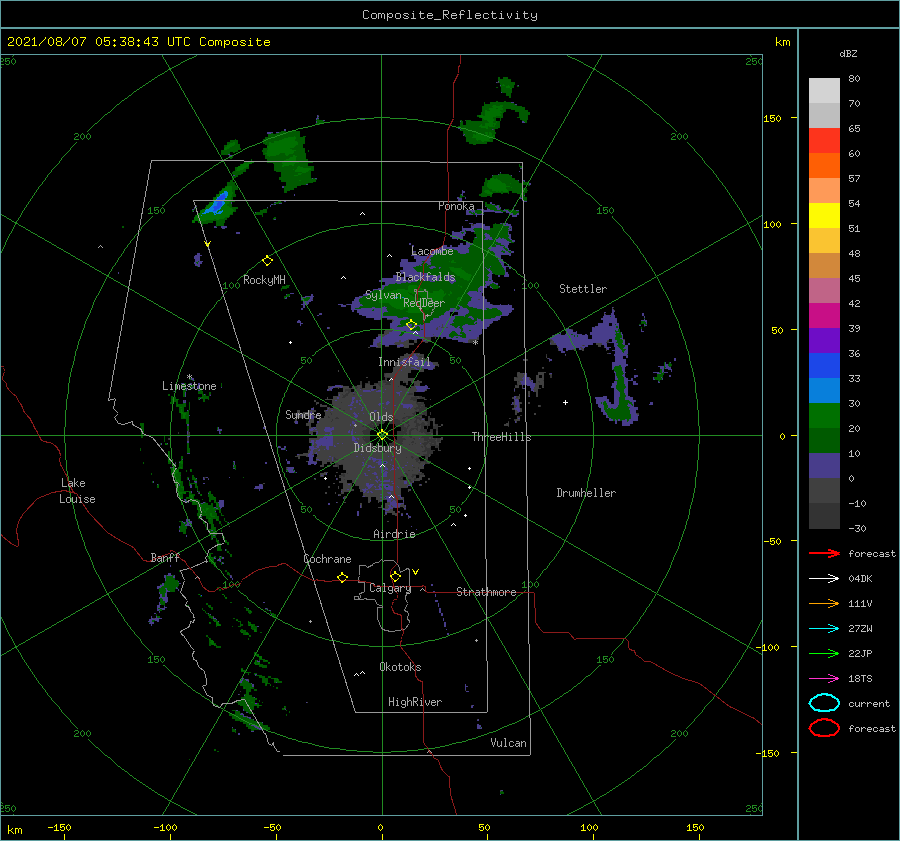Viewport: 900px width, 841px height.
Task: Click the slate purple 10 dBZ swatch
Action: 824,466
